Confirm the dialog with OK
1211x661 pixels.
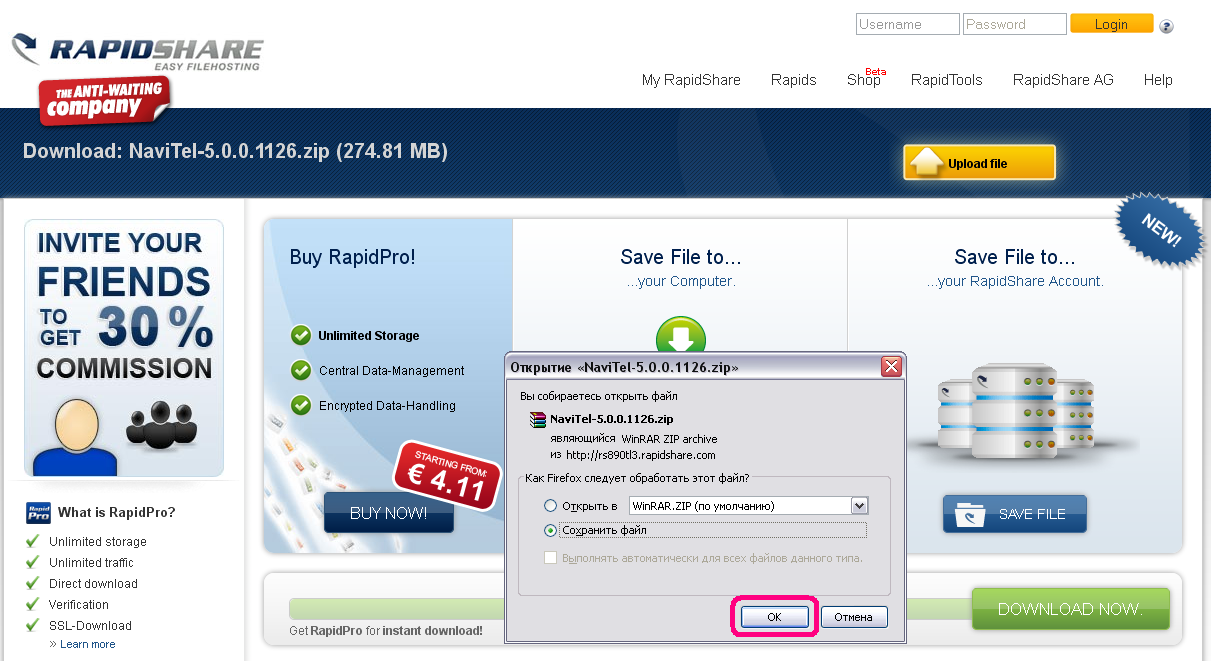coord(774,617)
